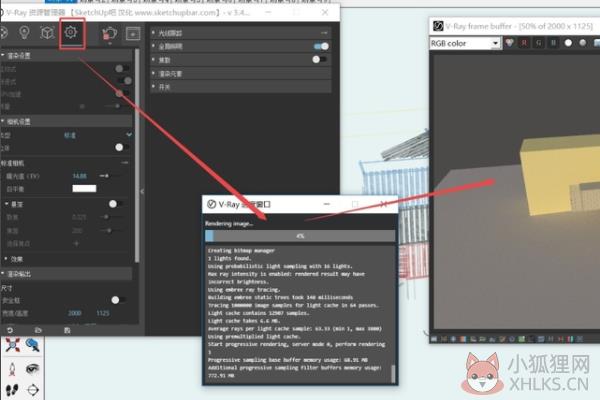Toggle GPU acceleration switch
This screenshot has height=400, width=600.
(x=122, y=93)
